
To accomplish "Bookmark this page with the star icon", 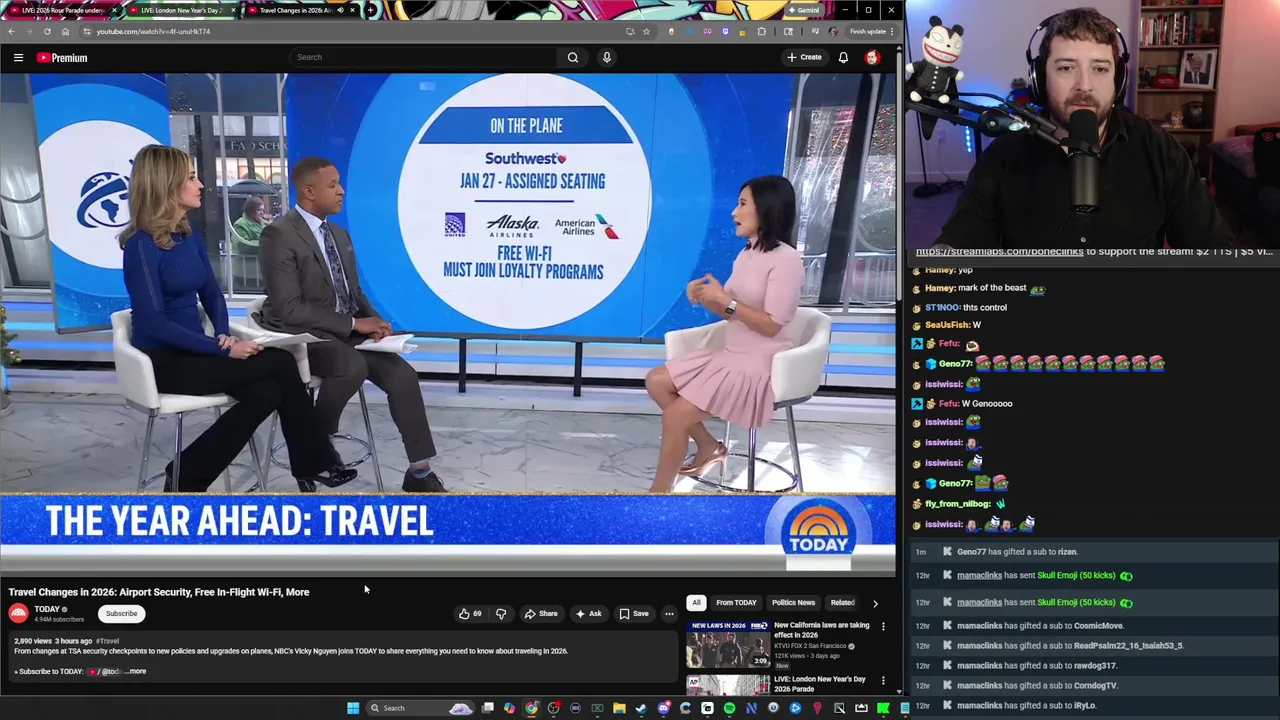I will click(x=646, y=31).
